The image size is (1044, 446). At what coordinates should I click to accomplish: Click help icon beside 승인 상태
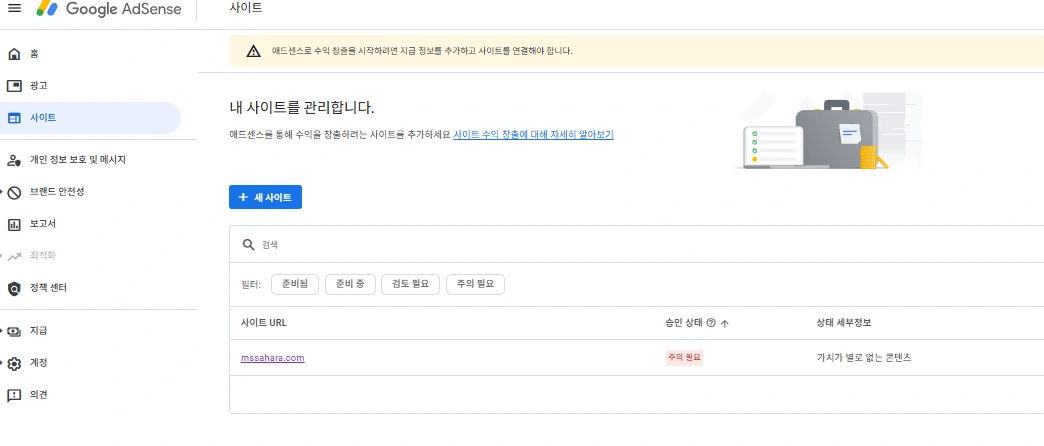[710, 323]
